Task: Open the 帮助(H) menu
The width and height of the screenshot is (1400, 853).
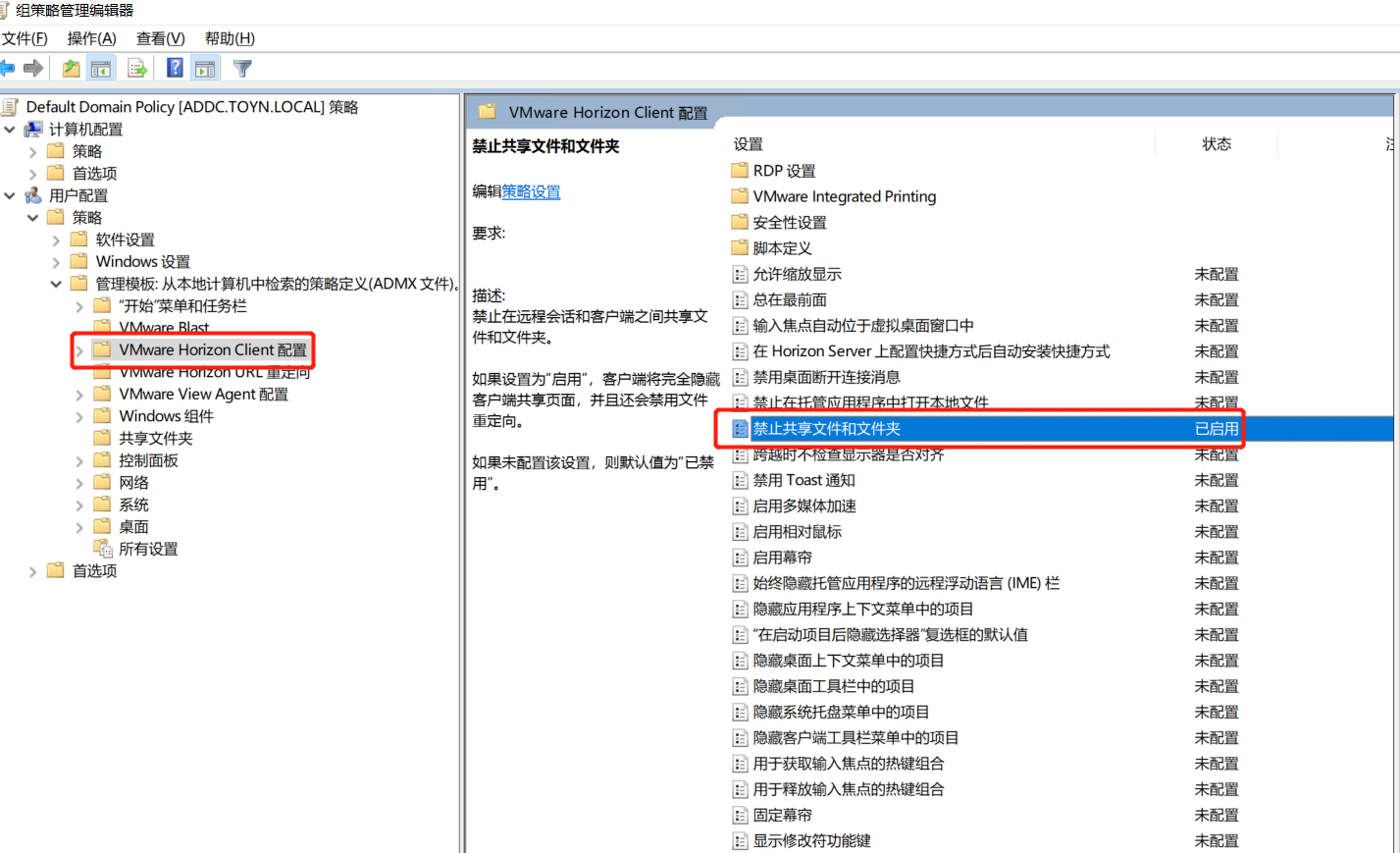Action: point(230,38)
